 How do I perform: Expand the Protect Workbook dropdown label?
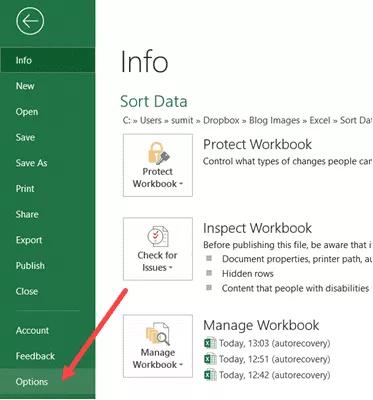point(158,178)
